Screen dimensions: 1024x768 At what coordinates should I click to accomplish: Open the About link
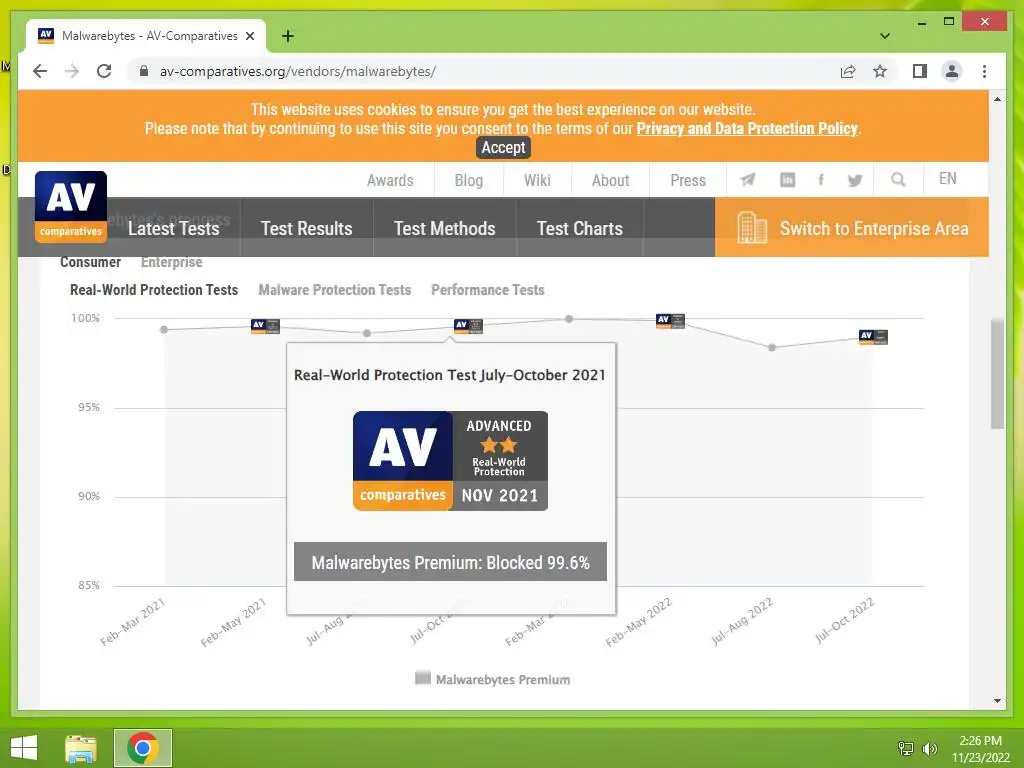[x=610, y=180]
